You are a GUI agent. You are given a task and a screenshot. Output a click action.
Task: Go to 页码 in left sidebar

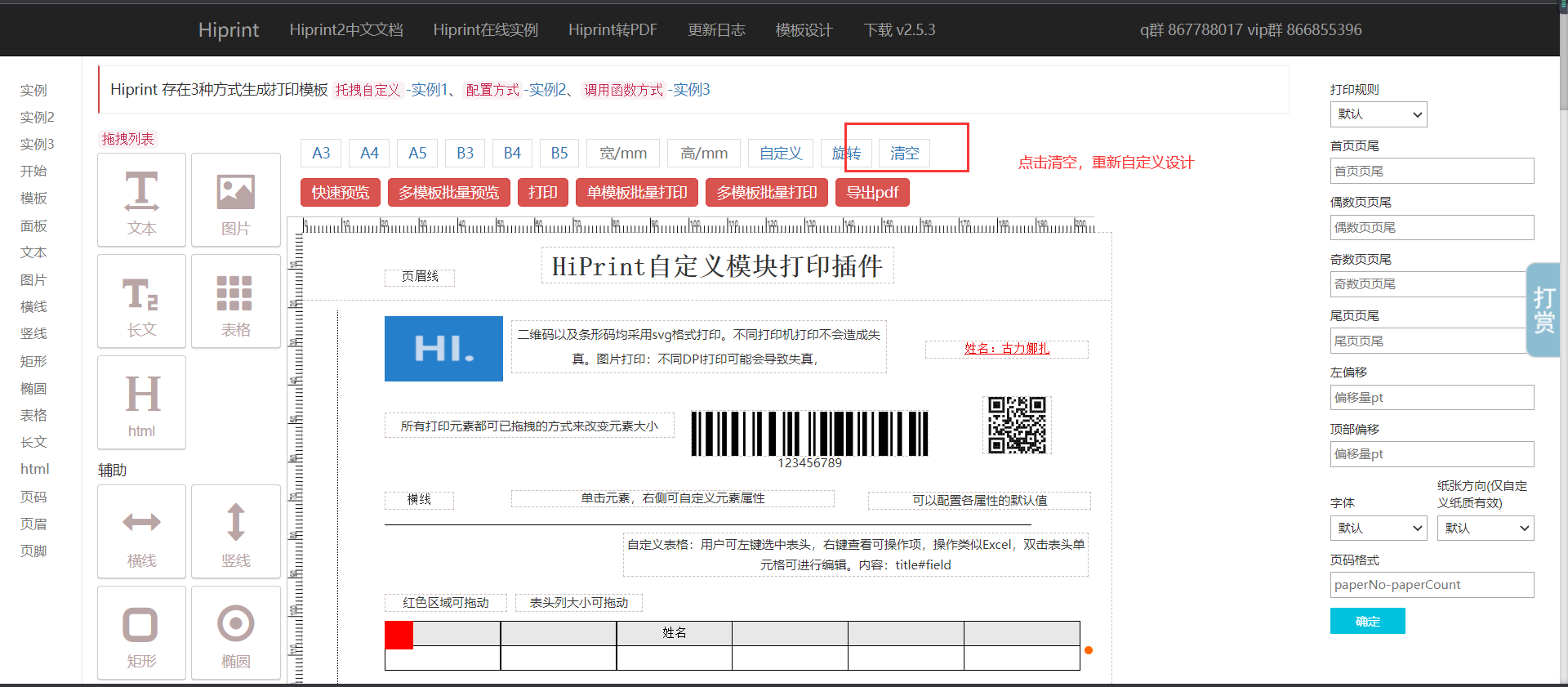(x=33, y=497)
